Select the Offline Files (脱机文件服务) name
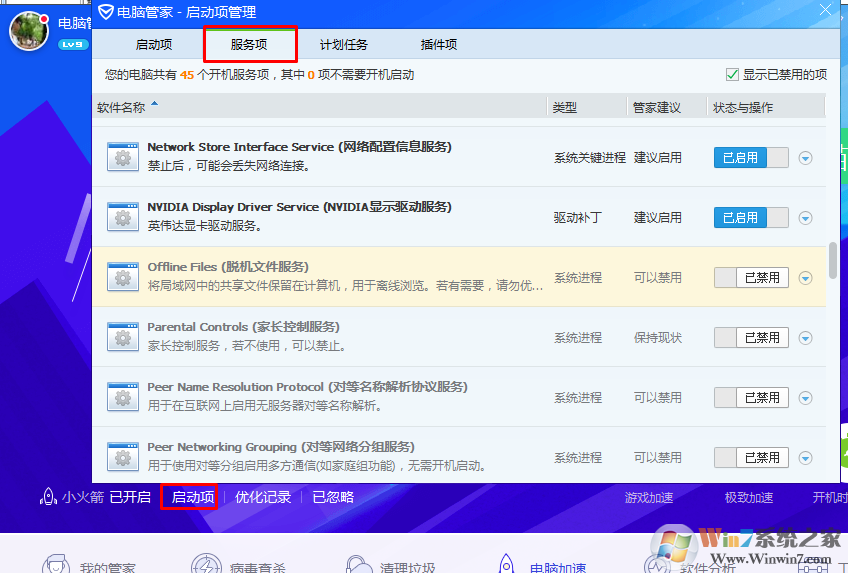 [228, 267]
